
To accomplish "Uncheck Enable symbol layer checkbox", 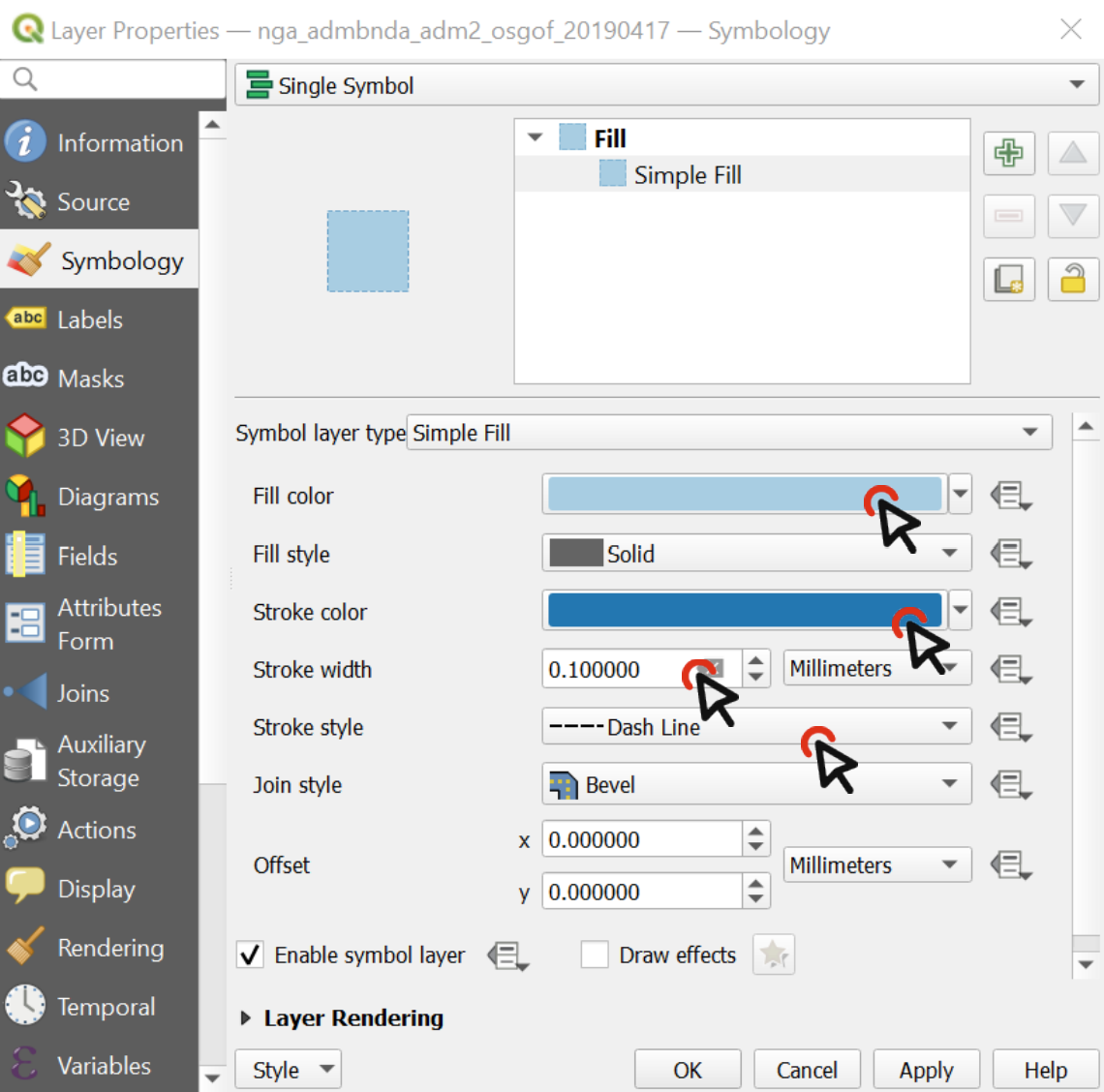I will click(x=250, y=955).
